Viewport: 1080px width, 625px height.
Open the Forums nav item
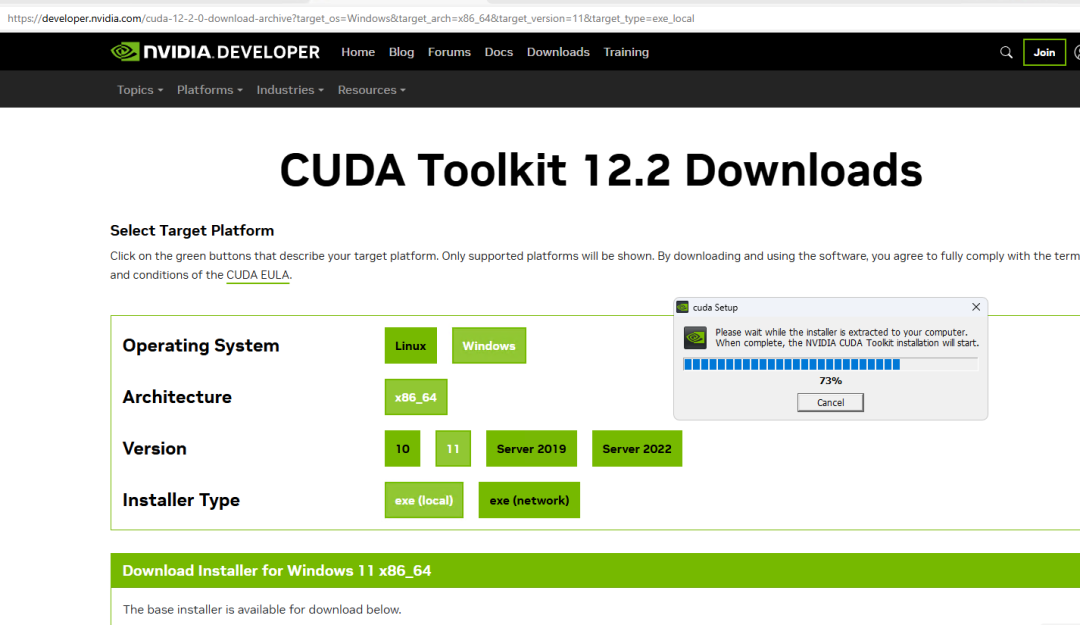point(449,52)
